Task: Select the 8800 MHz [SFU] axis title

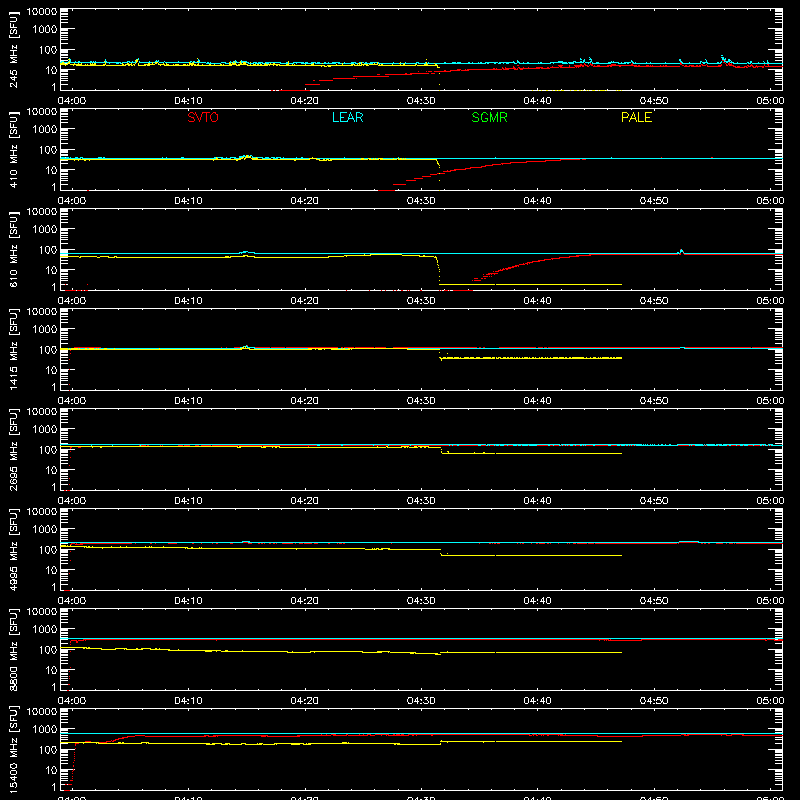Action: pos(13,649)
